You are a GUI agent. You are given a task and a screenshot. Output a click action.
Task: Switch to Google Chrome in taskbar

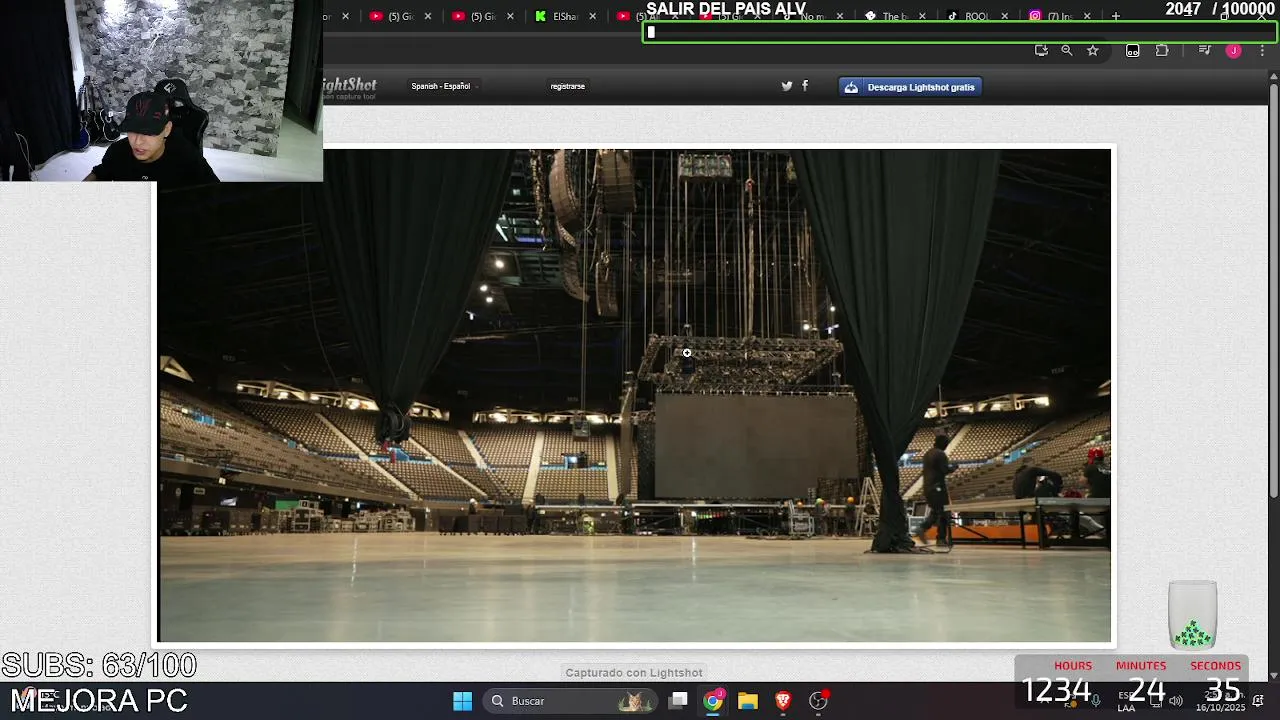(713, 701)
